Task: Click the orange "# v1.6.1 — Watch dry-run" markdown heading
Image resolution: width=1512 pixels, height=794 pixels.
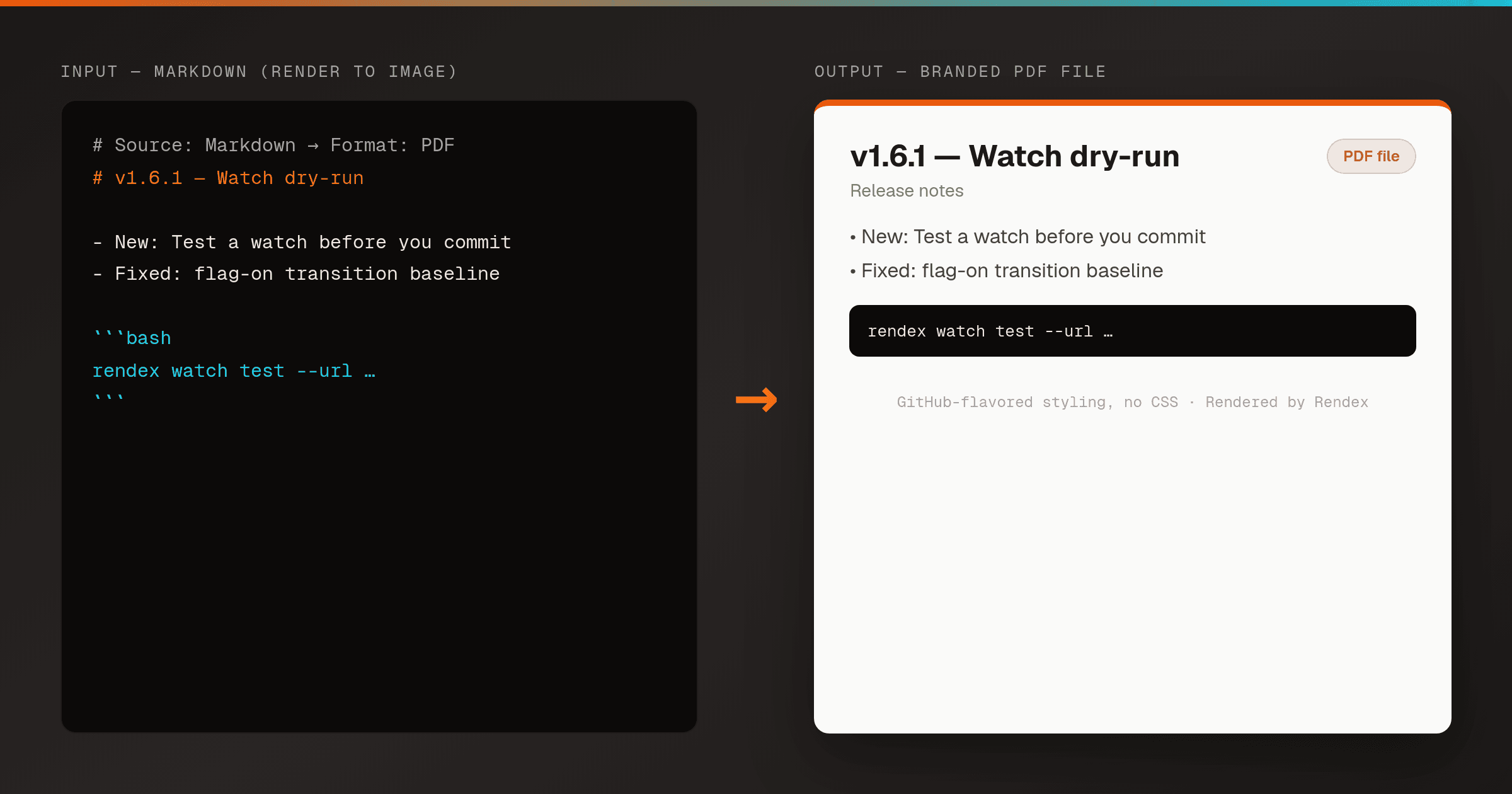Action: (x=228, y=178)
